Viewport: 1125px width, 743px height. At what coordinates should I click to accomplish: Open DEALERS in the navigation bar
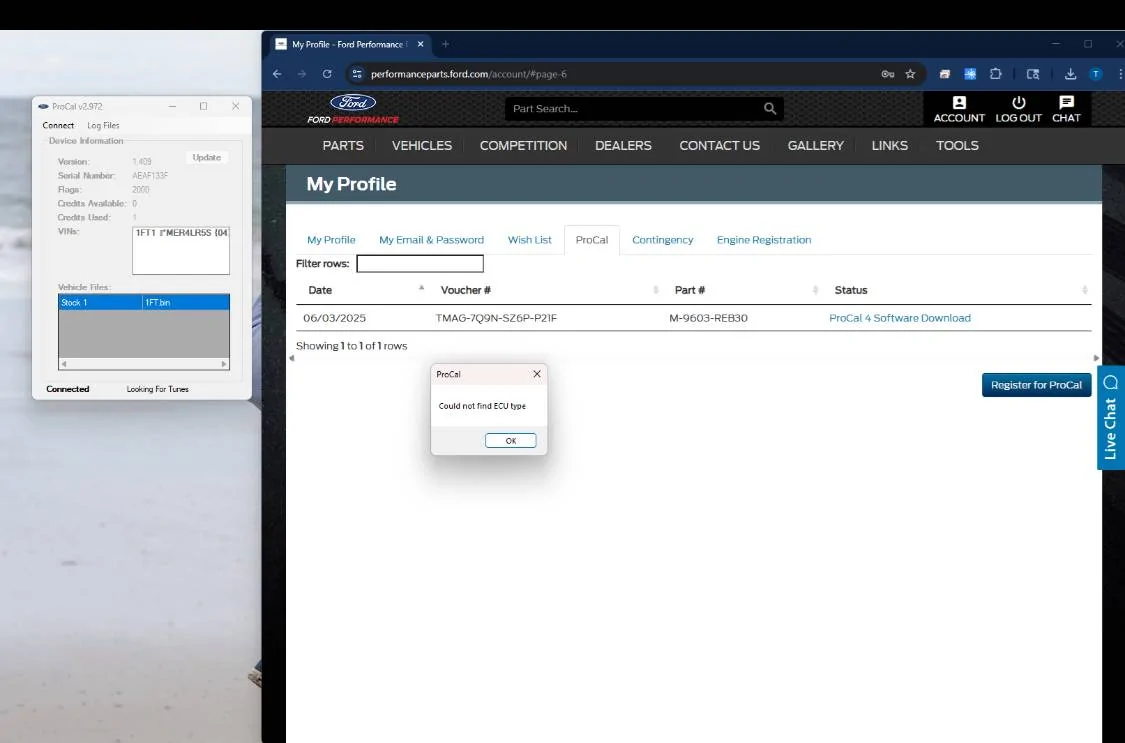[623, 146]
